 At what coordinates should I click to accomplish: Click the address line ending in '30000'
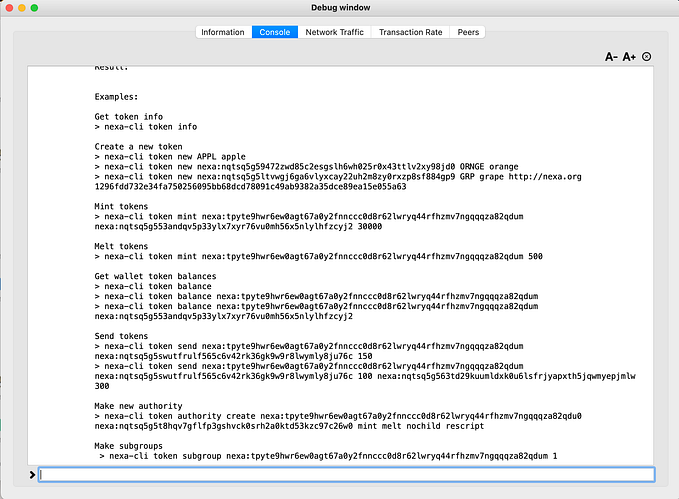coord(238,226)
